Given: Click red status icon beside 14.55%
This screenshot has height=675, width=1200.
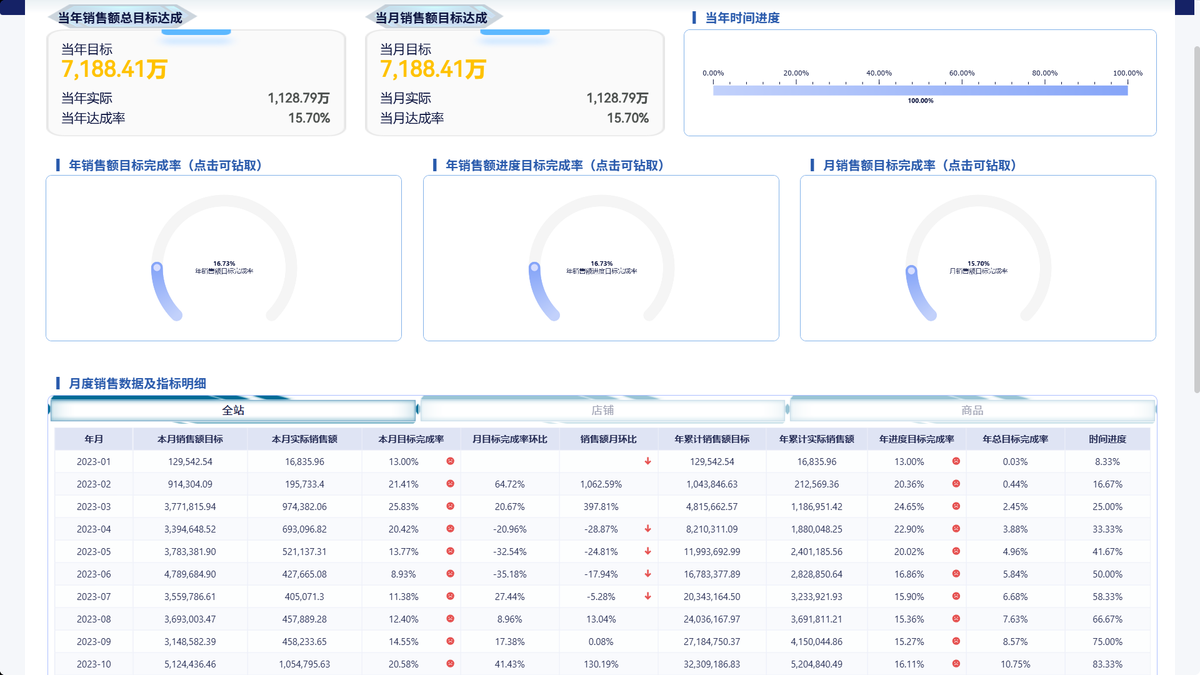Looking at the screenshot, I should click(450, 641).
